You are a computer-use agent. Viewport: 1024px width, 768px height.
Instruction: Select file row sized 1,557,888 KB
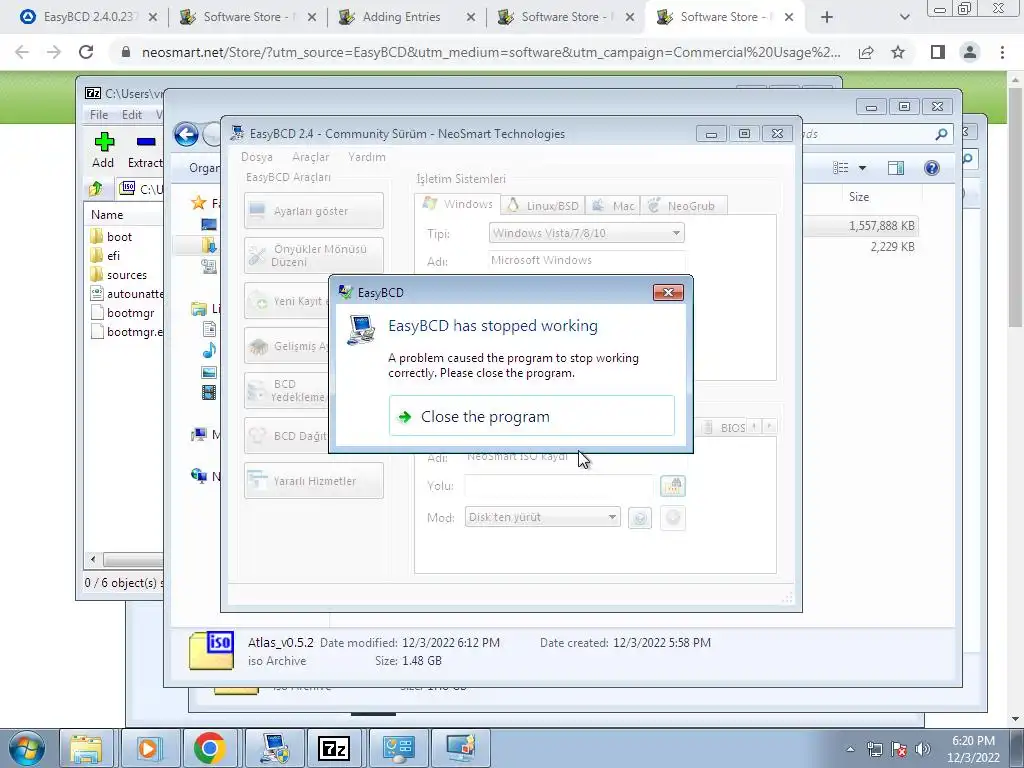point(882,225)
